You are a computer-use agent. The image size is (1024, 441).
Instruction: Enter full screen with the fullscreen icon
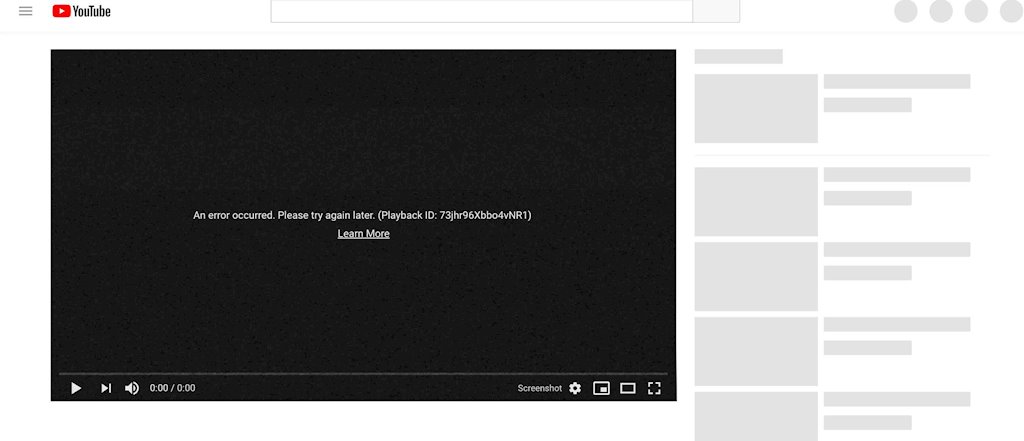click(x=654, y=388)
